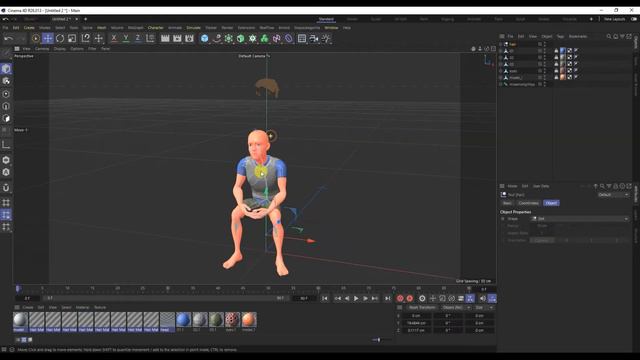Add a Cube primitive object
This screenshot has width=640, height=360.
coord(204,38)
